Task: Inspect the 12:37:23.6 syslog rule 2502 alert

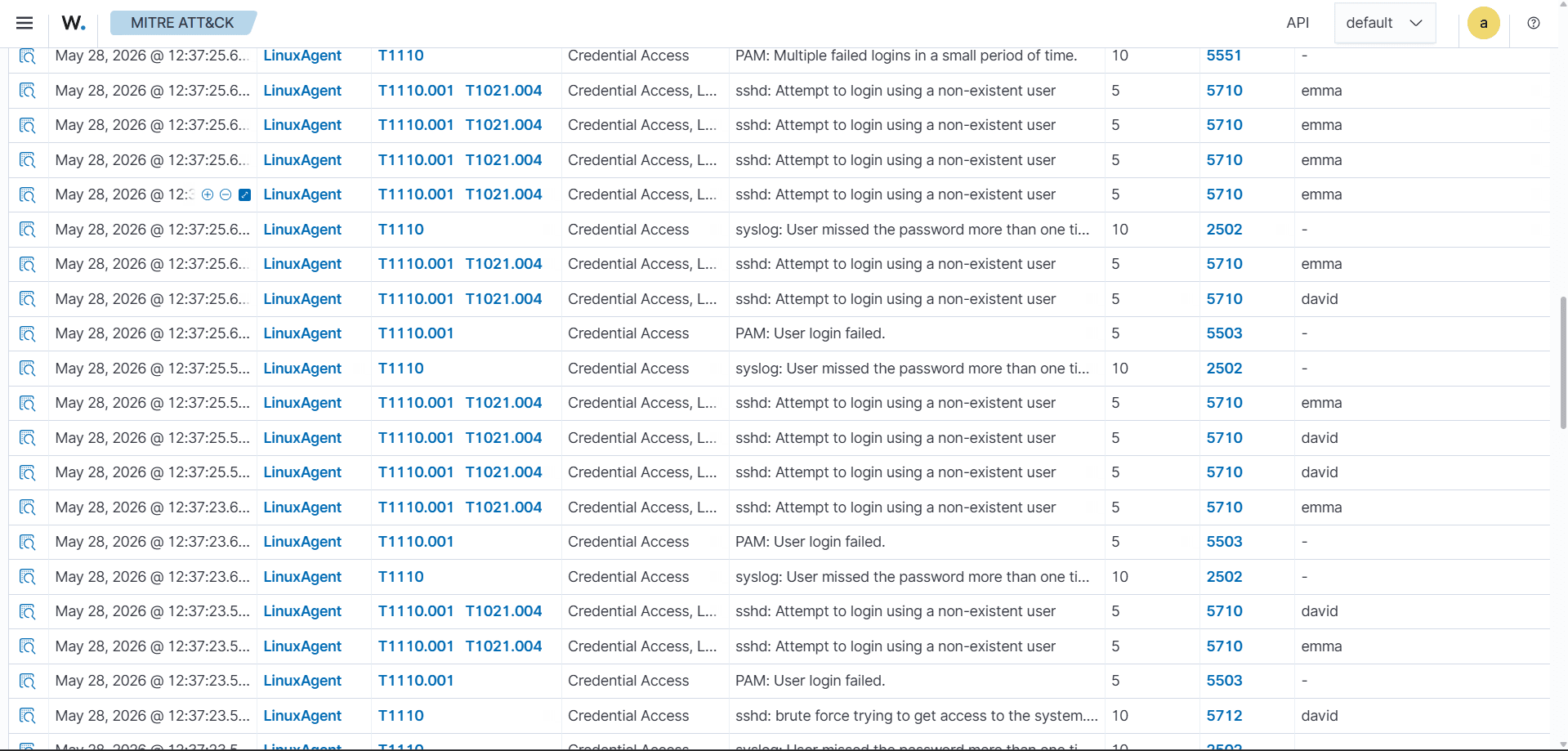Action: 28,577
